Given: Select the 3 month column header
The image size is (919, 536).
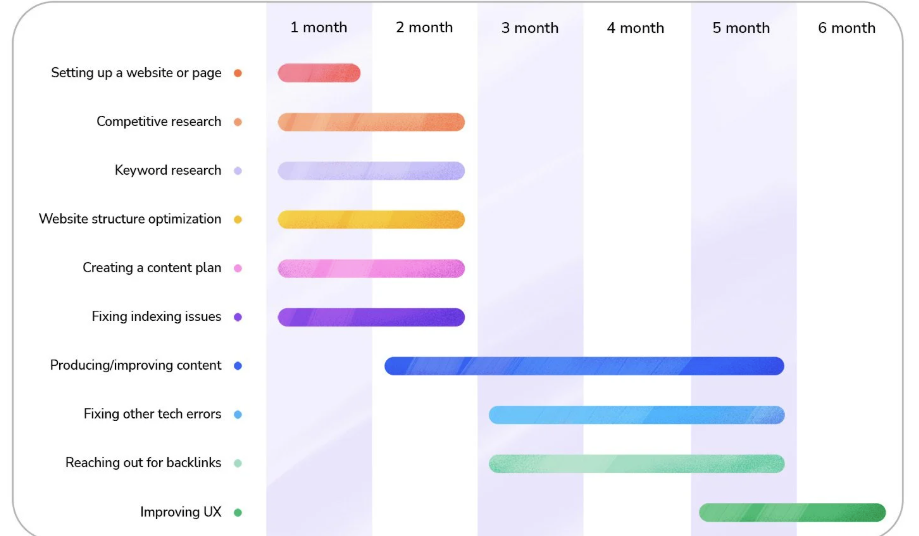Looking at the screenshot, I should tap(530, 28).
